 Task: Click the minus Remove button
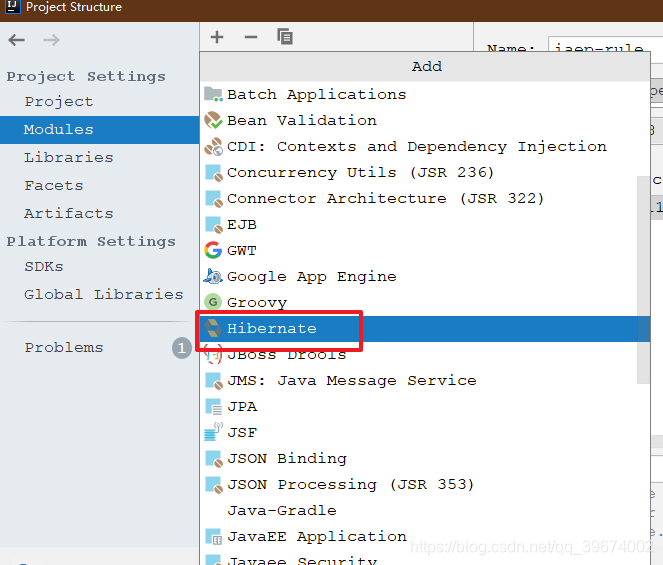click(251, 37)
